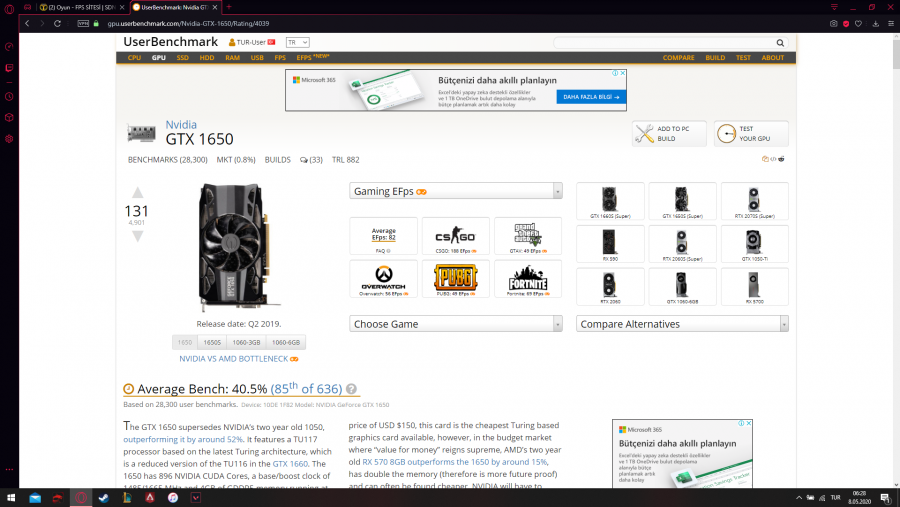Open Steam from the Windows taskbar
Screen dimensions: 900x507
104,498
